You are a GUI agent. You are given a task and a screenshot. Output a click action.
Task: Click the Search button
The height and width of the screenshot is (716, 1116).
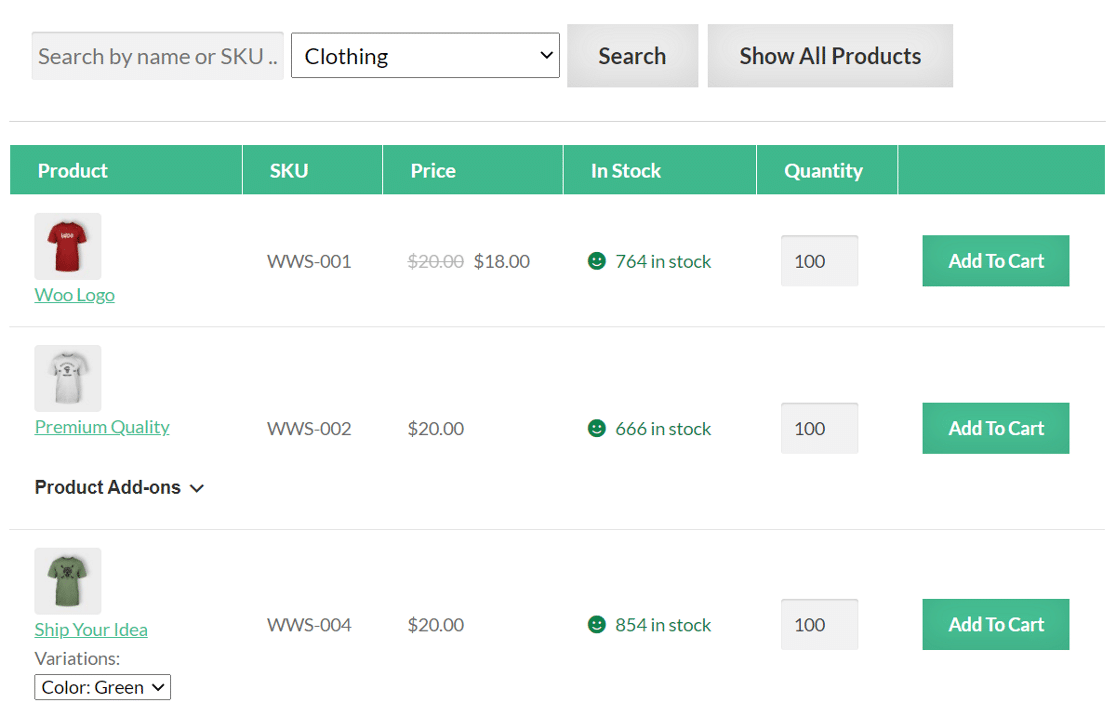click(632, 55)
